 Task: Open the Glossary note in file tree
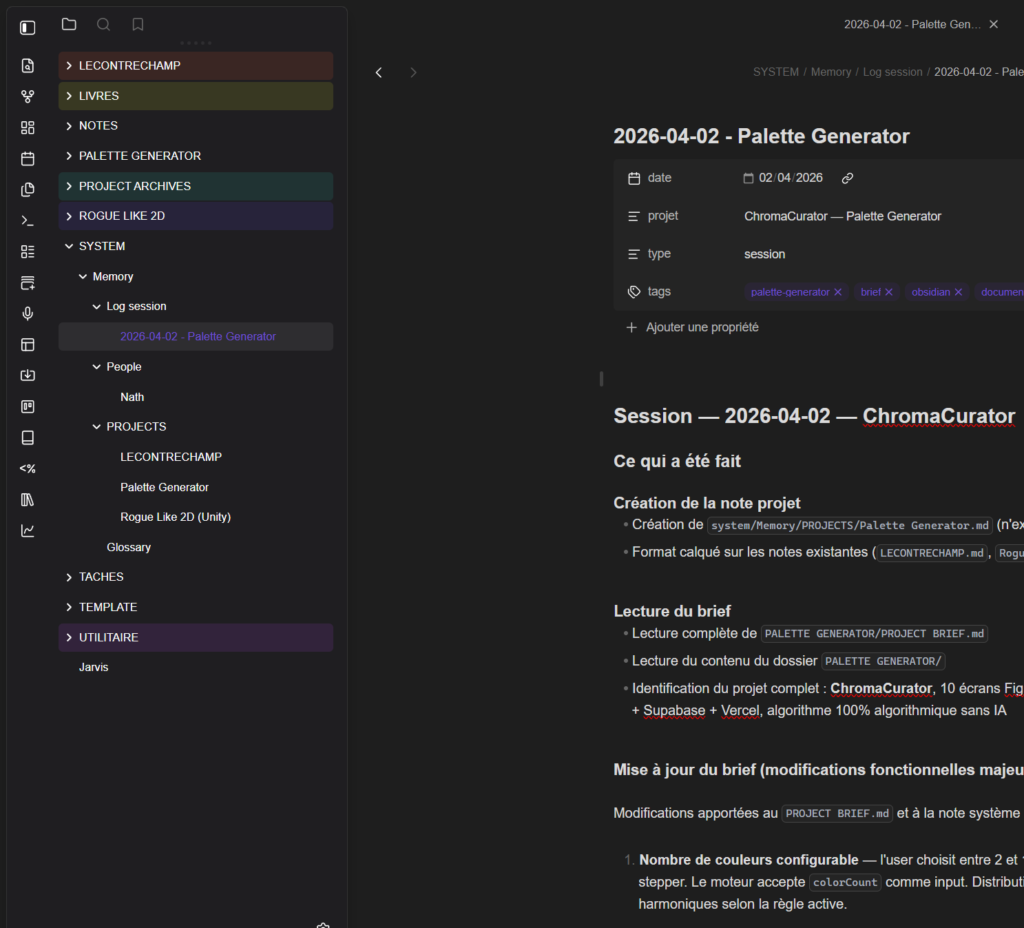click(x=129, y=547)
